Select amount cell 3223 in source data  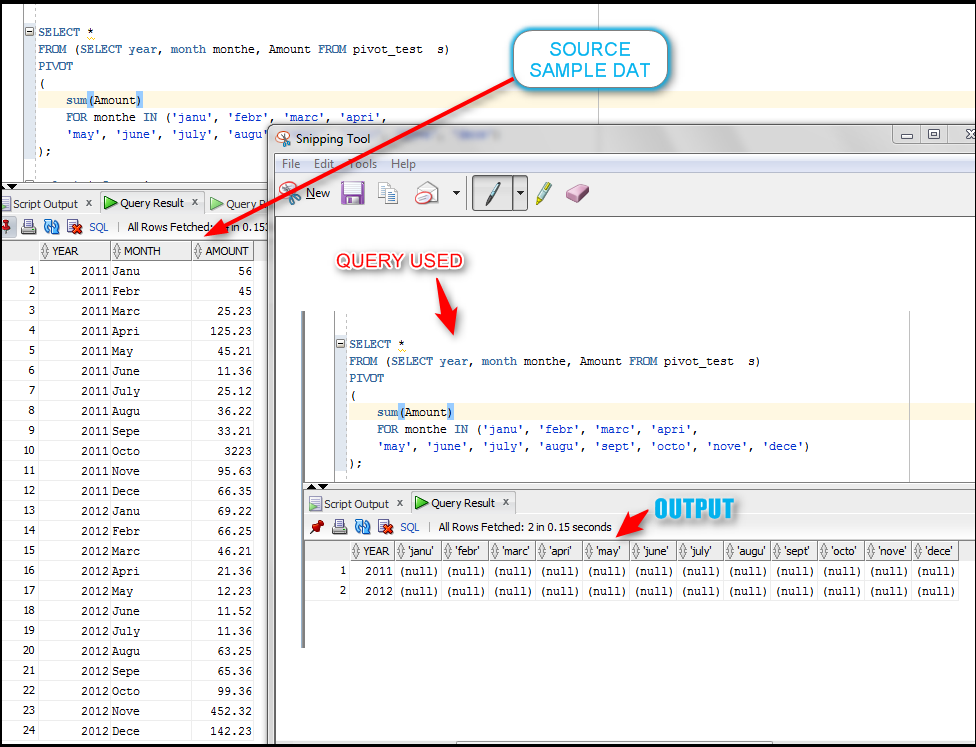pos(223,451)
